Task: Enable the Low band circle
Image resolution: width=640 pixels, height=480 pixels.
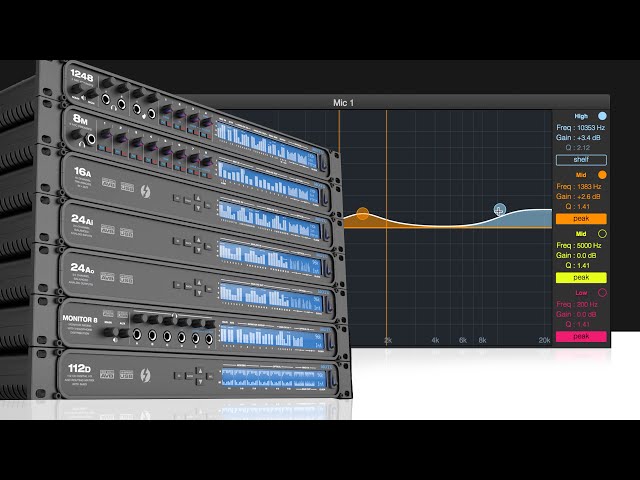Action: [602, 292]
